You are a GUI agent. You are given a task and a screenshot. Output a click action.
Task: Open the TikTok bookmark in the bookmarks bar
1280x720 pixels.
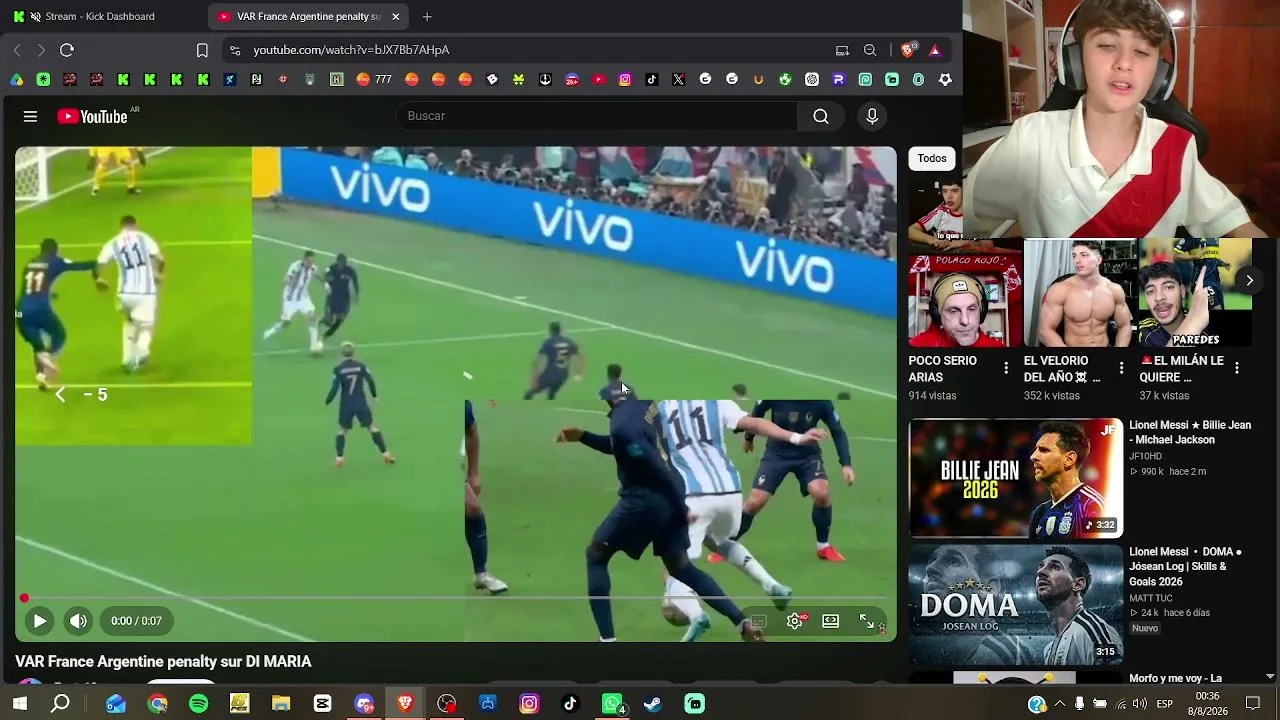(x=652, y=80)
